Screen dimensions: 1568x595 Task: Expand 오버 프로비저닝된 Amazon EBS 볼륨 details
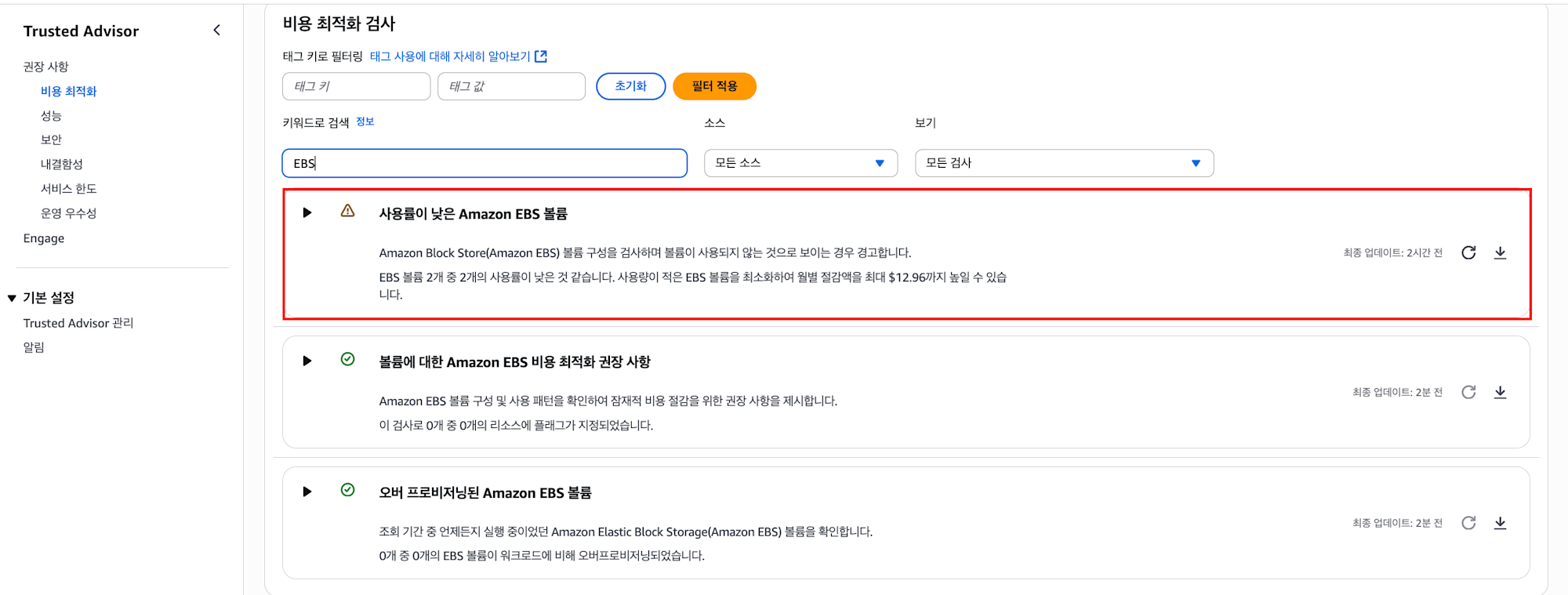pyautogui.click(x=307, y=492)
